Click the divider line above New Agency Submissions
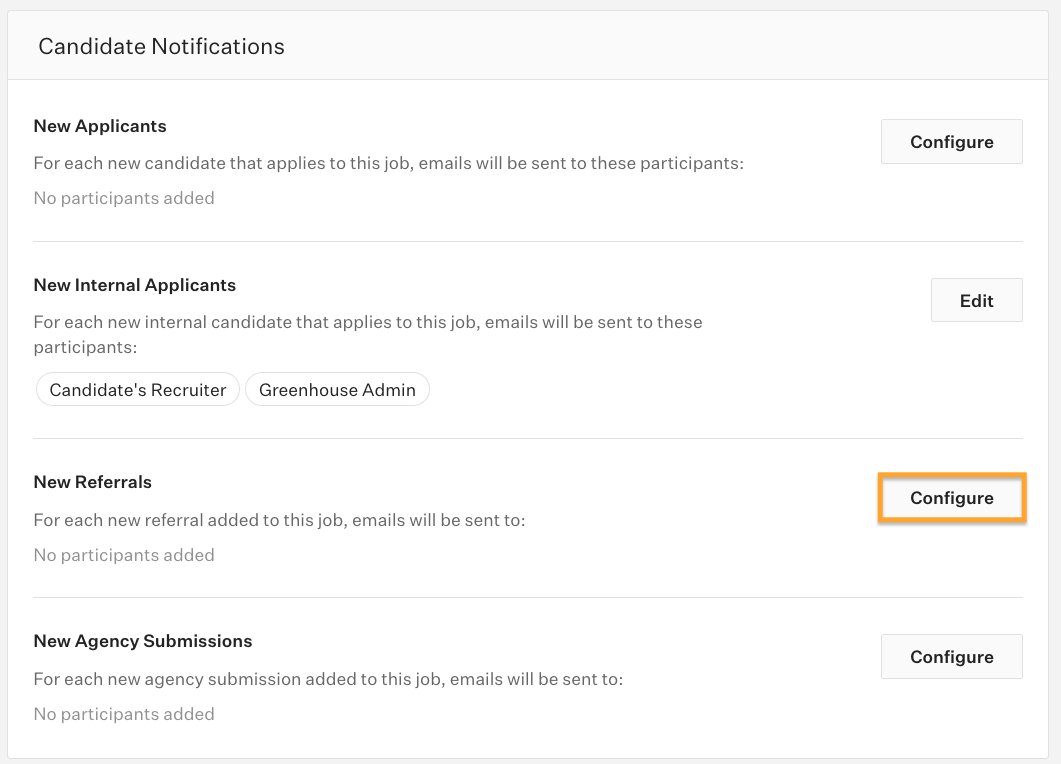Image resolution: width=1061 pixels, height=764 pixels. [x=528, y=598]
